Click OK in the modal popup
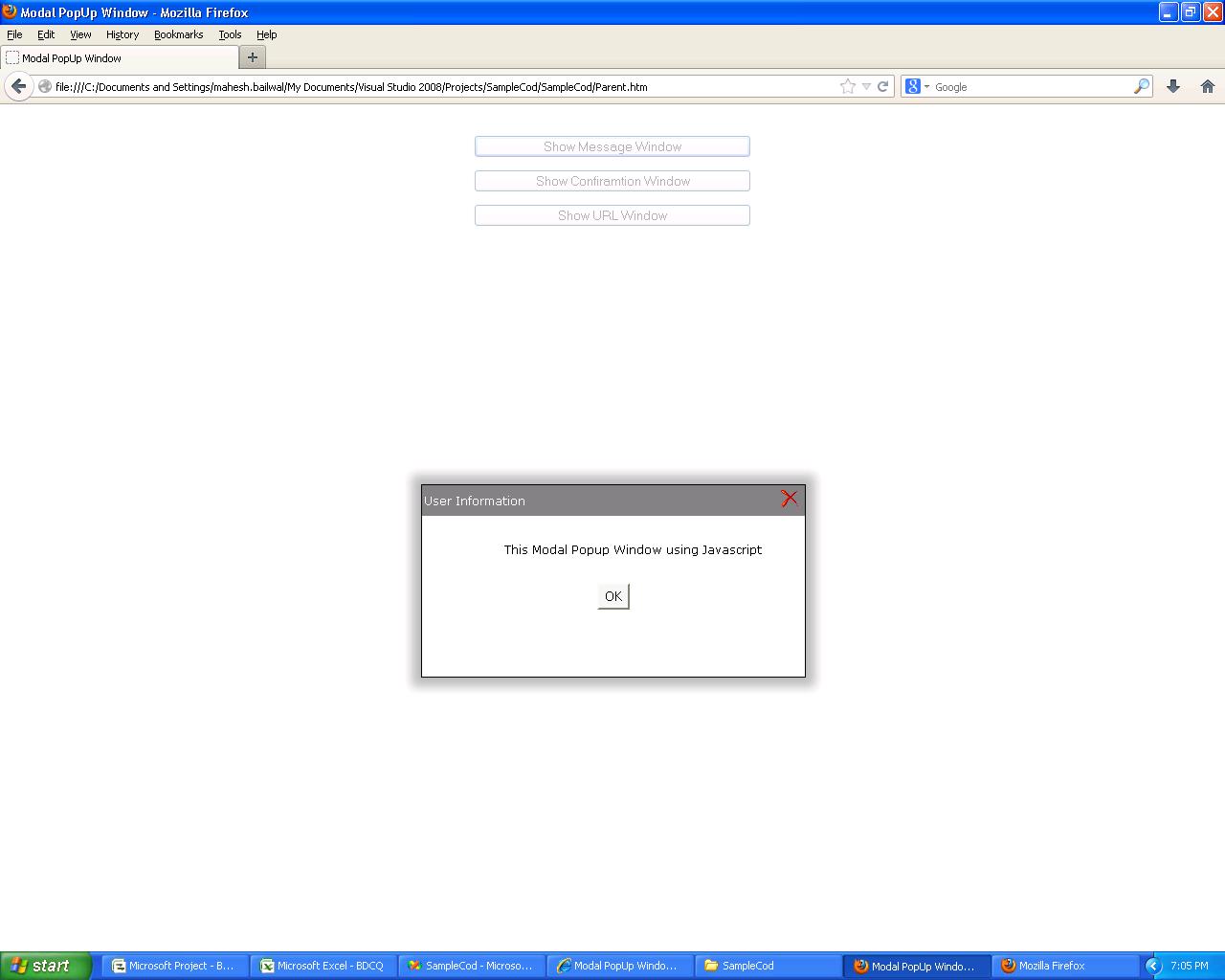Screen dimensions: 1225x980 click(x=613, y=596)
